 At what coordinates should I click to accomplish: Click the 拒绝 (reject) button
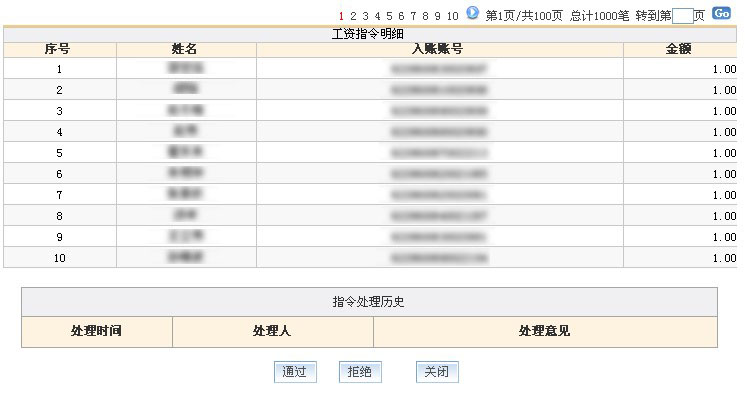click(360, 371)
